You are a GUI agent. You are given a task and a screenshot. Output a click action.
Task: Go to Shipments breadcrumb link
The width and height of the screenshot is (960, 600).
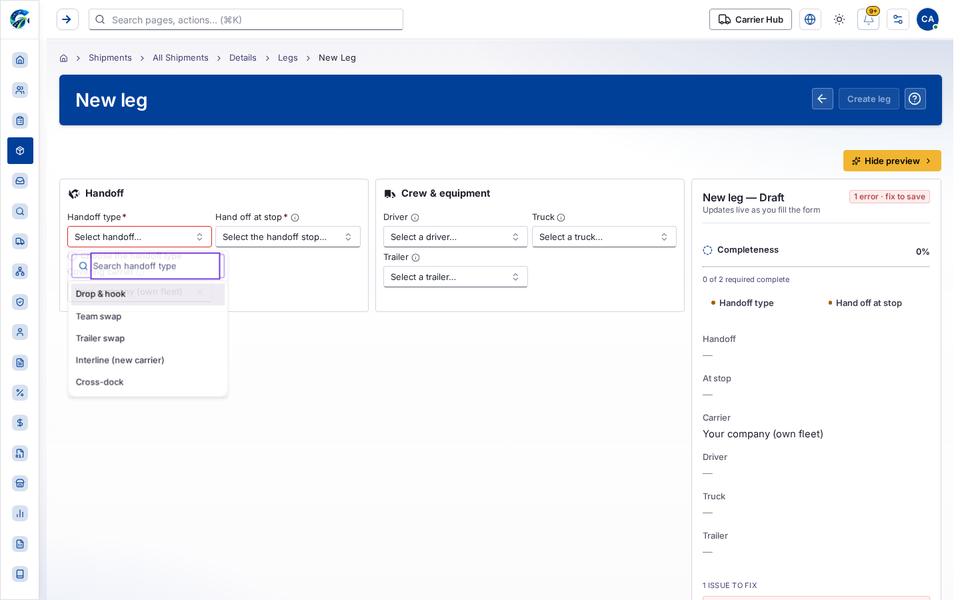tap(110, 58)
